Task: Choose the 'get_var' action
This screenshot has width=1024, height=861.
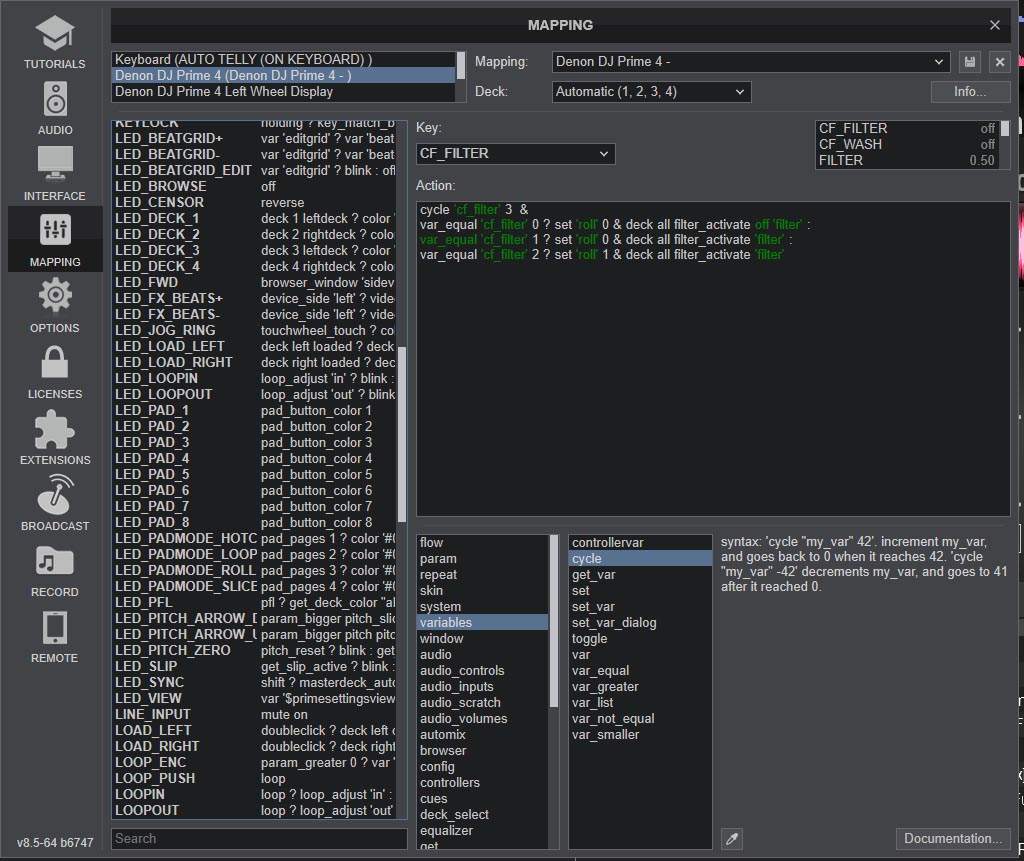Action: [640, 575]
